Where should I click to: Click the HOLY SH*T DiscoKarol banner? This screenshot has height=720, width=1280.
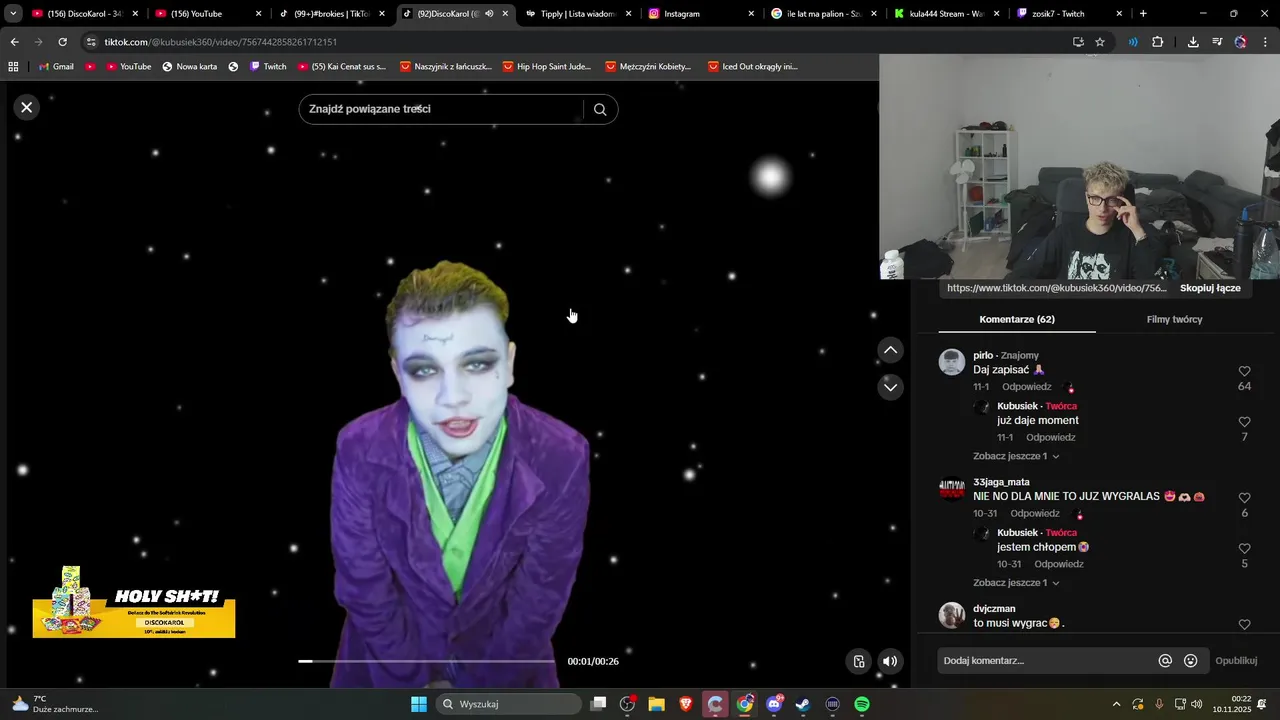(134, 602)
